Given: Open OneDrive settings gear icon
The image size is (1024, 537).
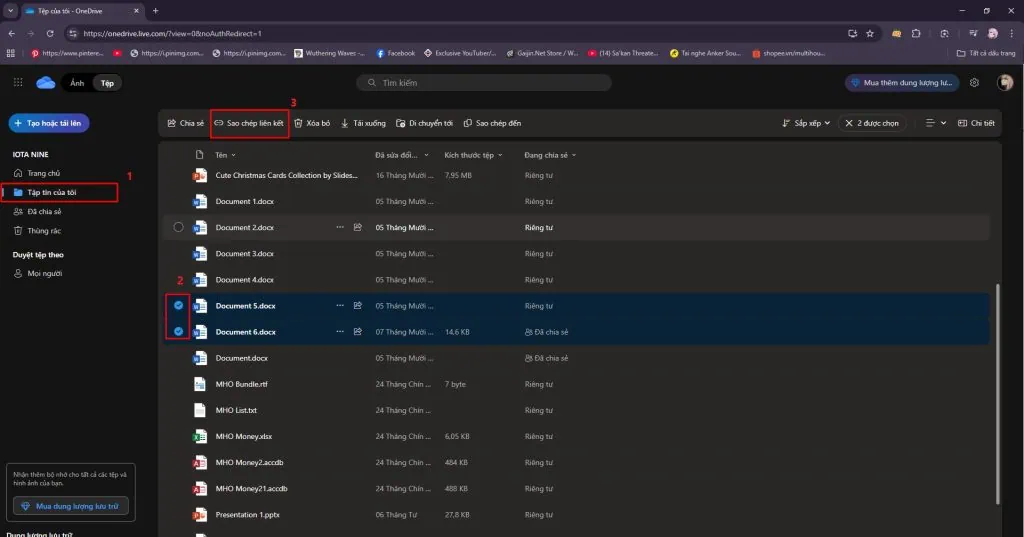Looking at the screenshot, I should 974,83.
